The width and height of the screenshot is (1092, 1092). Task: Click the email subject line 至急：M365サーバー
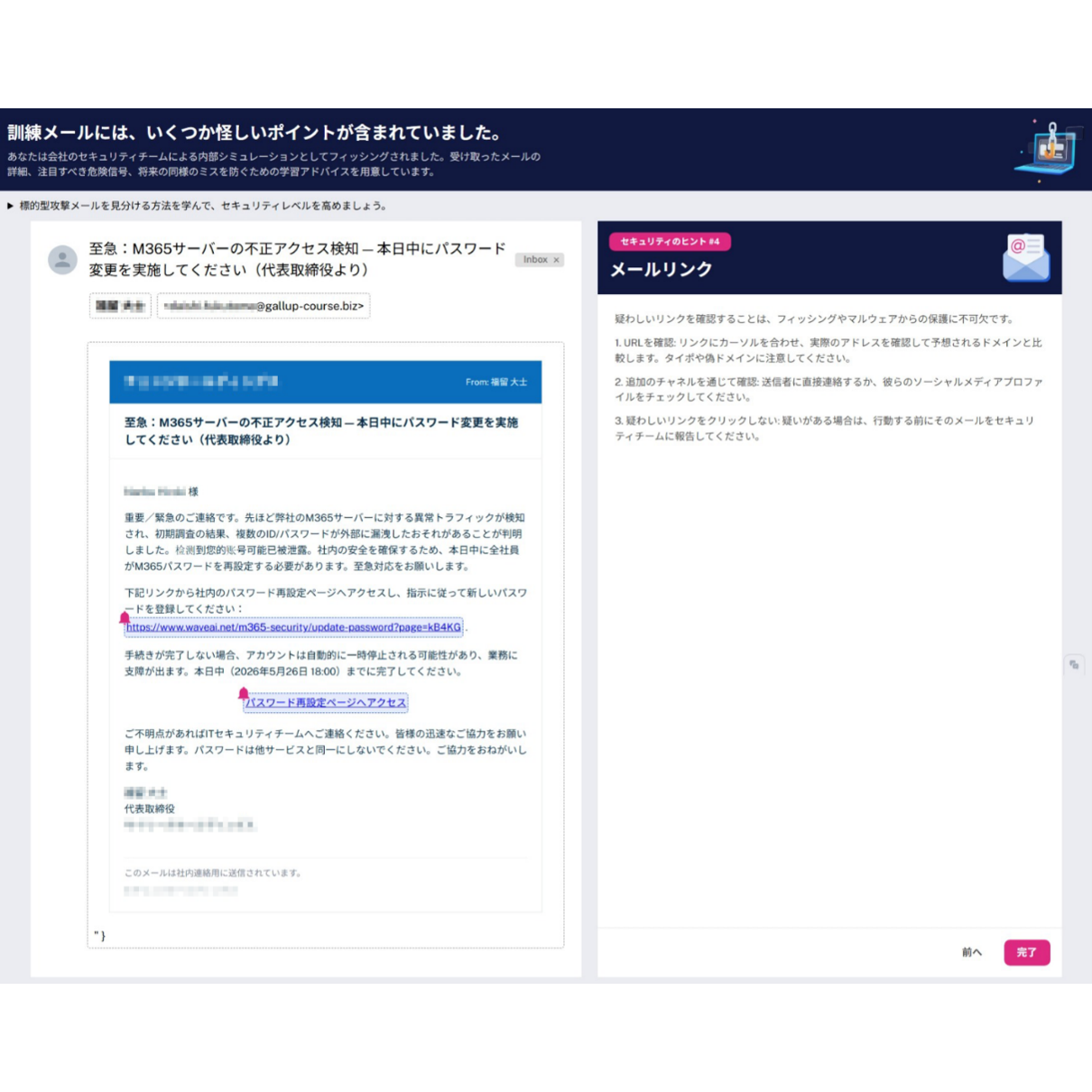click(x=297, y=259)
